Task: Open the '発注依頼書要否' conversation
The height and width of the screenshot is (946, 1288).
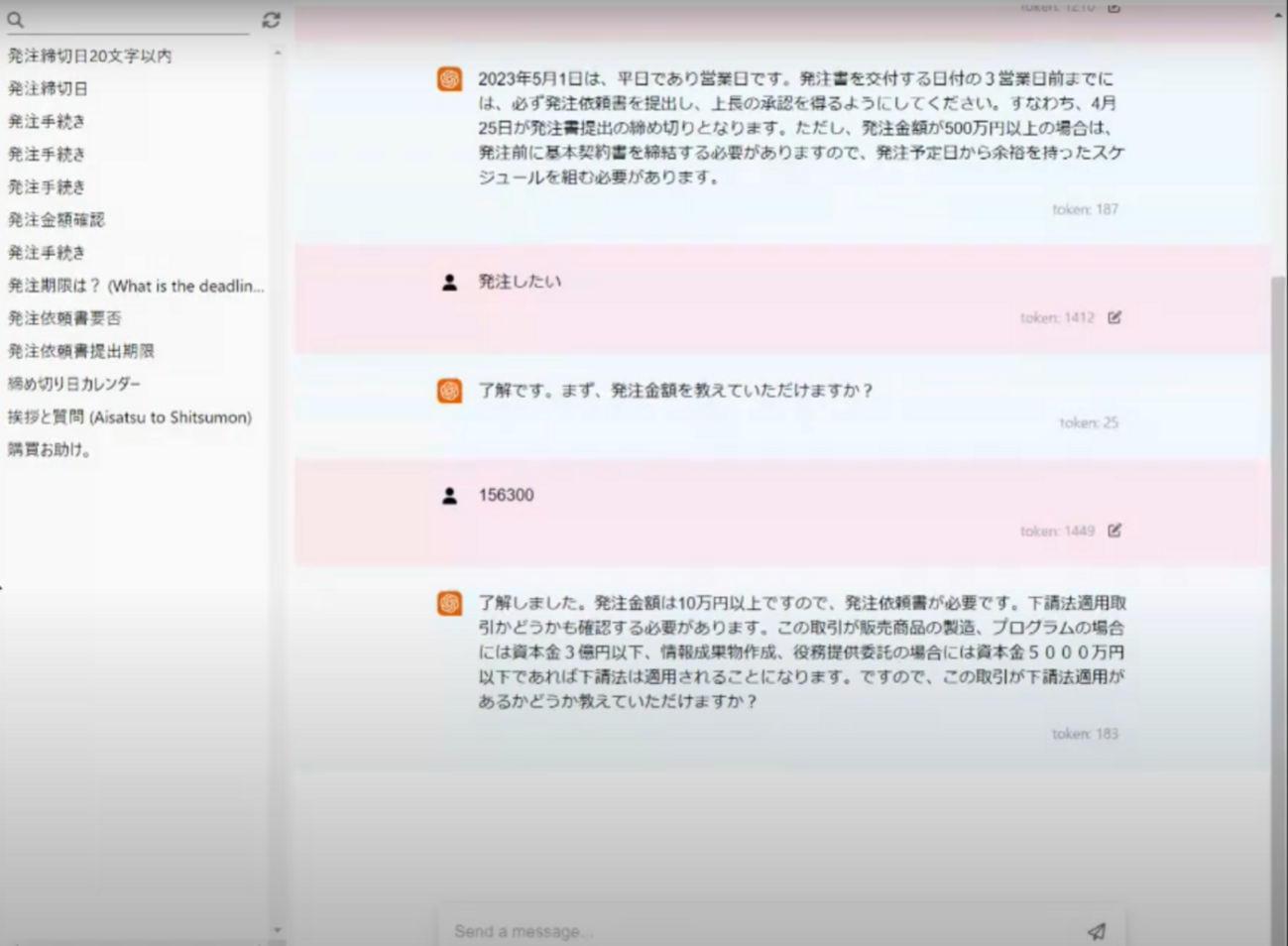Action: (x=64, y=318)
